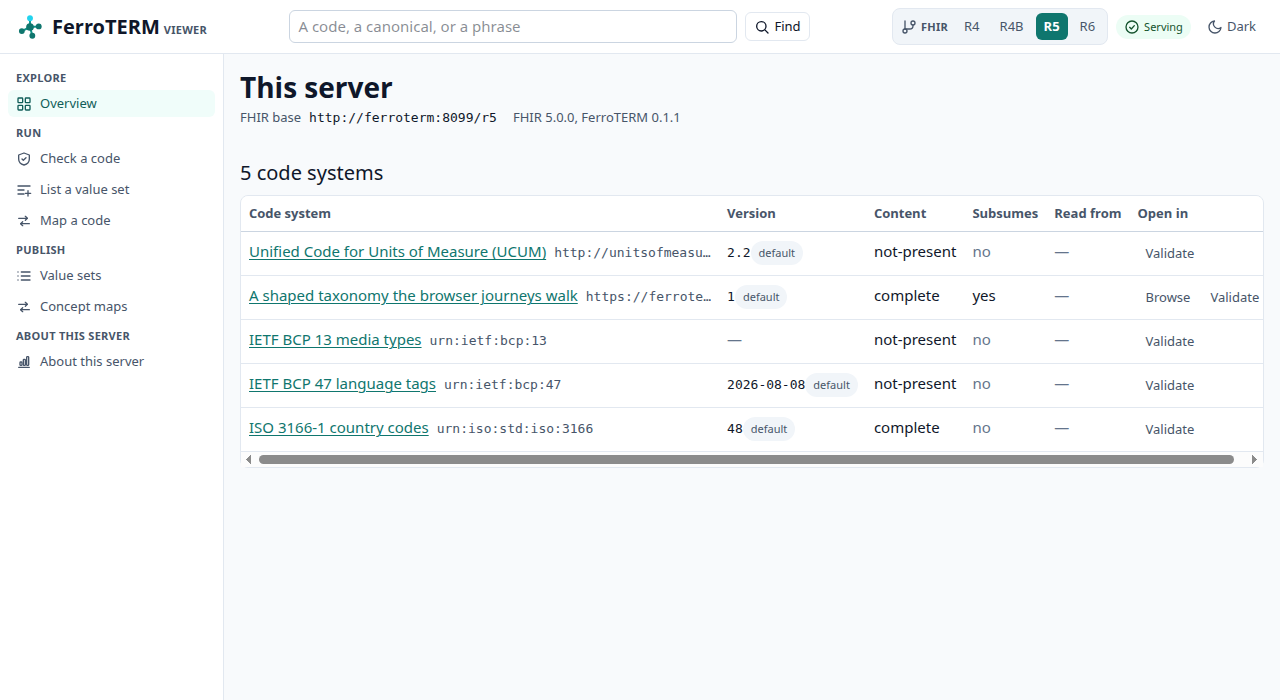Click the Subsumes column header
Viewport: 1280px width, 700px height.
click(x=1005, y=214)
